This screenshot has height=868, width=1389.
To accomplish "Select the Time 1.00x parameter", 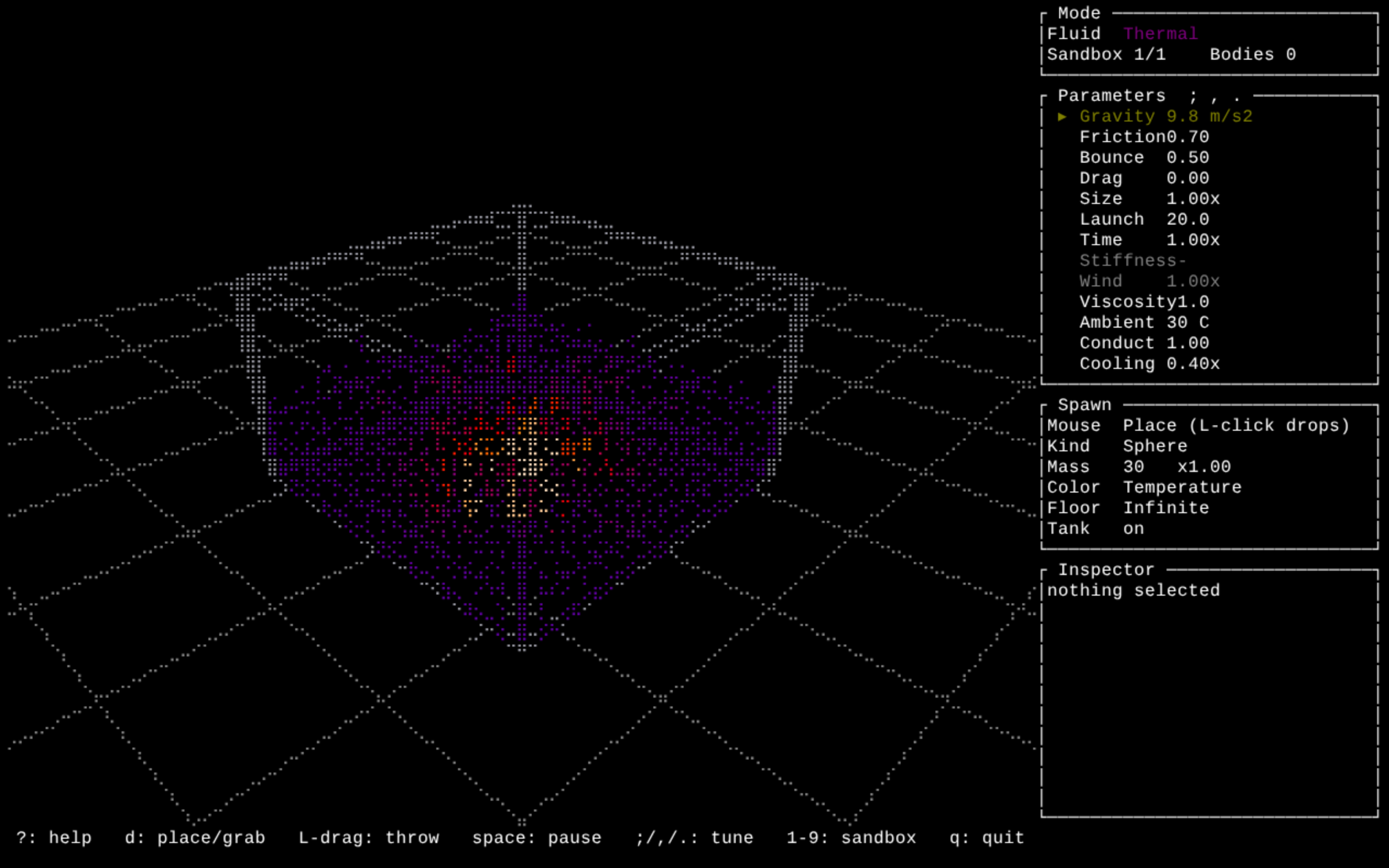I will pyautogui.click(x=1149, y=240).
